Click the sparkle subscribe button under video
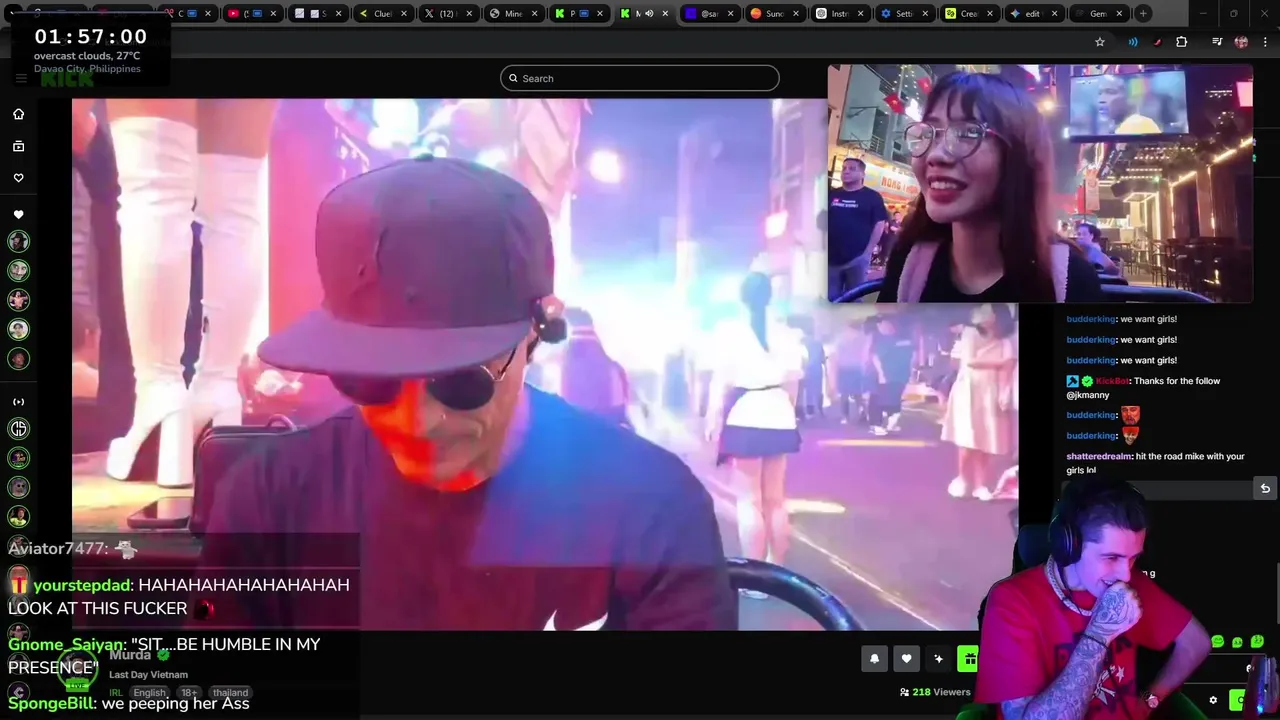This screenshot has width=1280, height=720. pyautogui.click(x=938, y=658)
